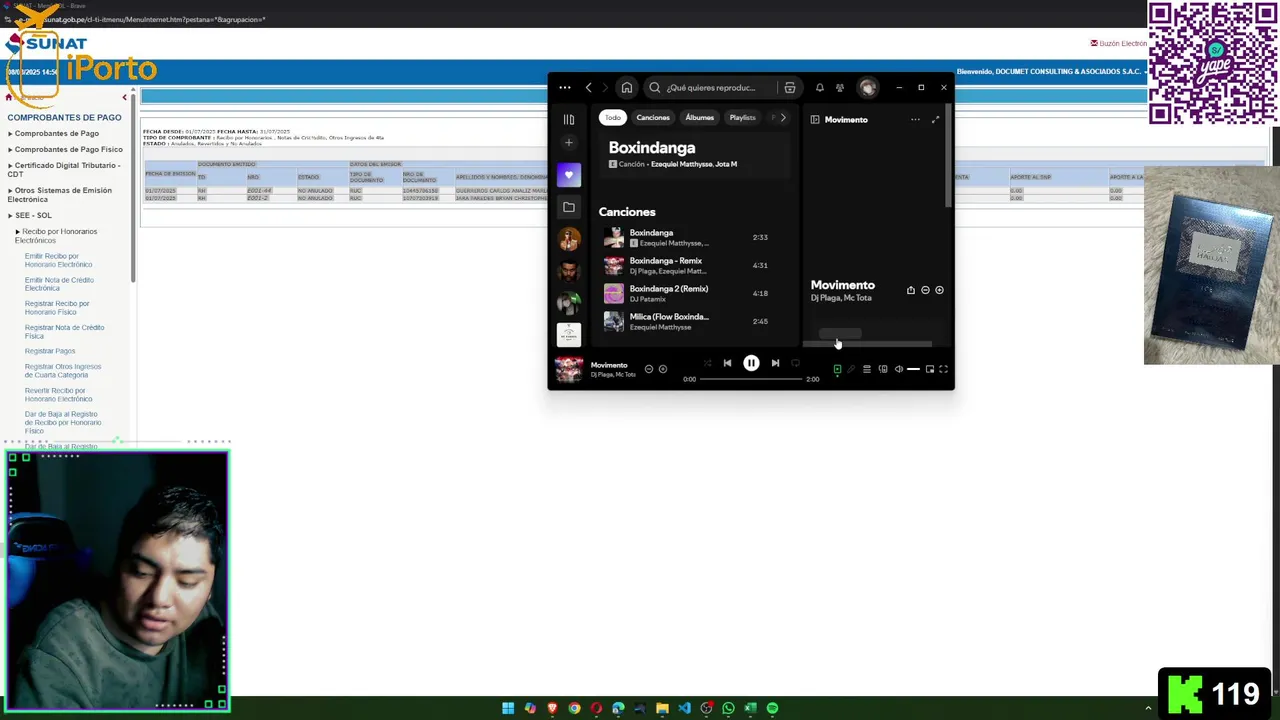Open the folder item in library
The height and width of the screenshot is (720, 1280).
click(x=569, y=207)
